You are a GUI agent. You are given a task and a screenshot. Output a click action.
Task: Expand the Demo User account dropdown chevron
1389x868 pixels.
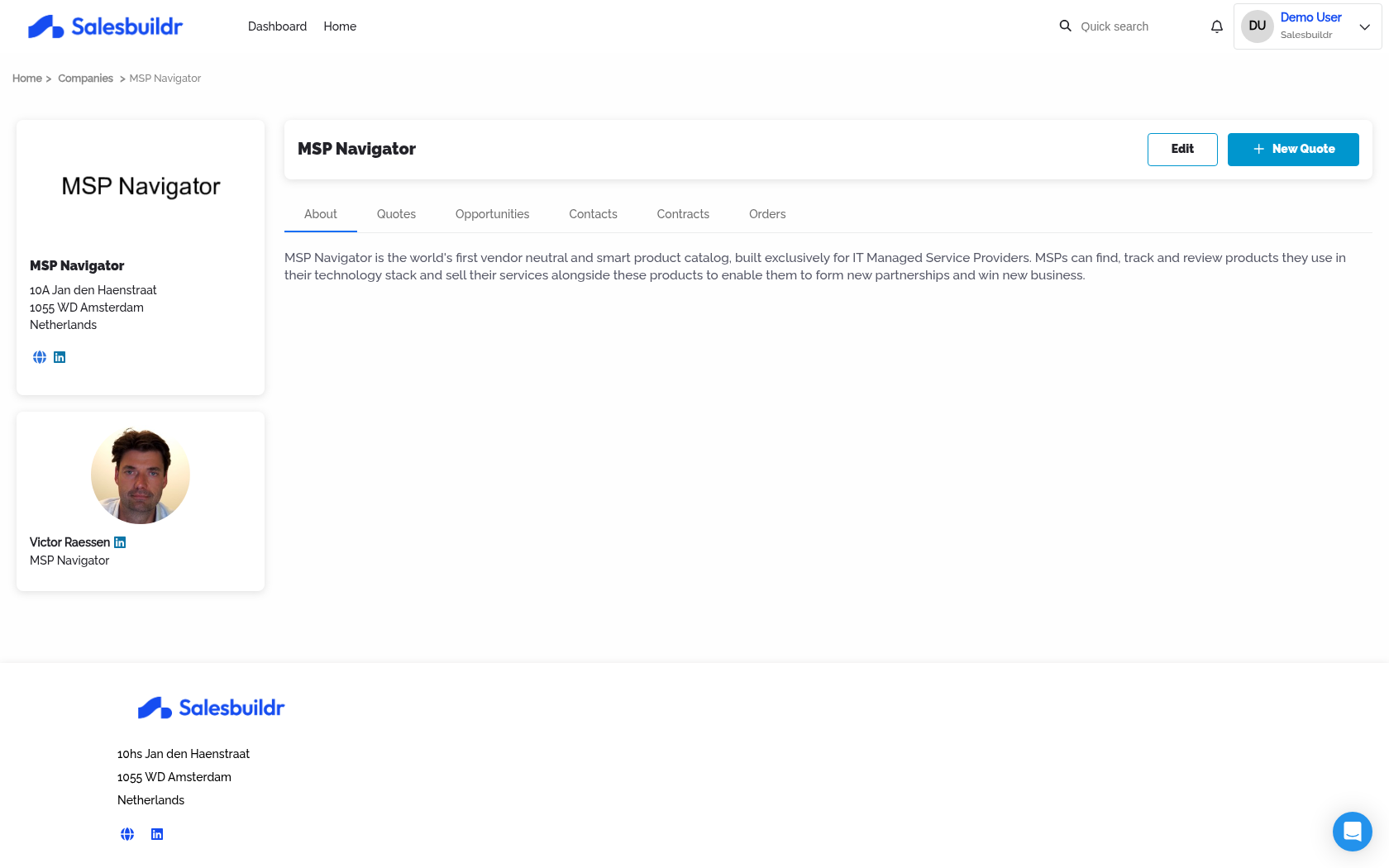click(1365, 26)
